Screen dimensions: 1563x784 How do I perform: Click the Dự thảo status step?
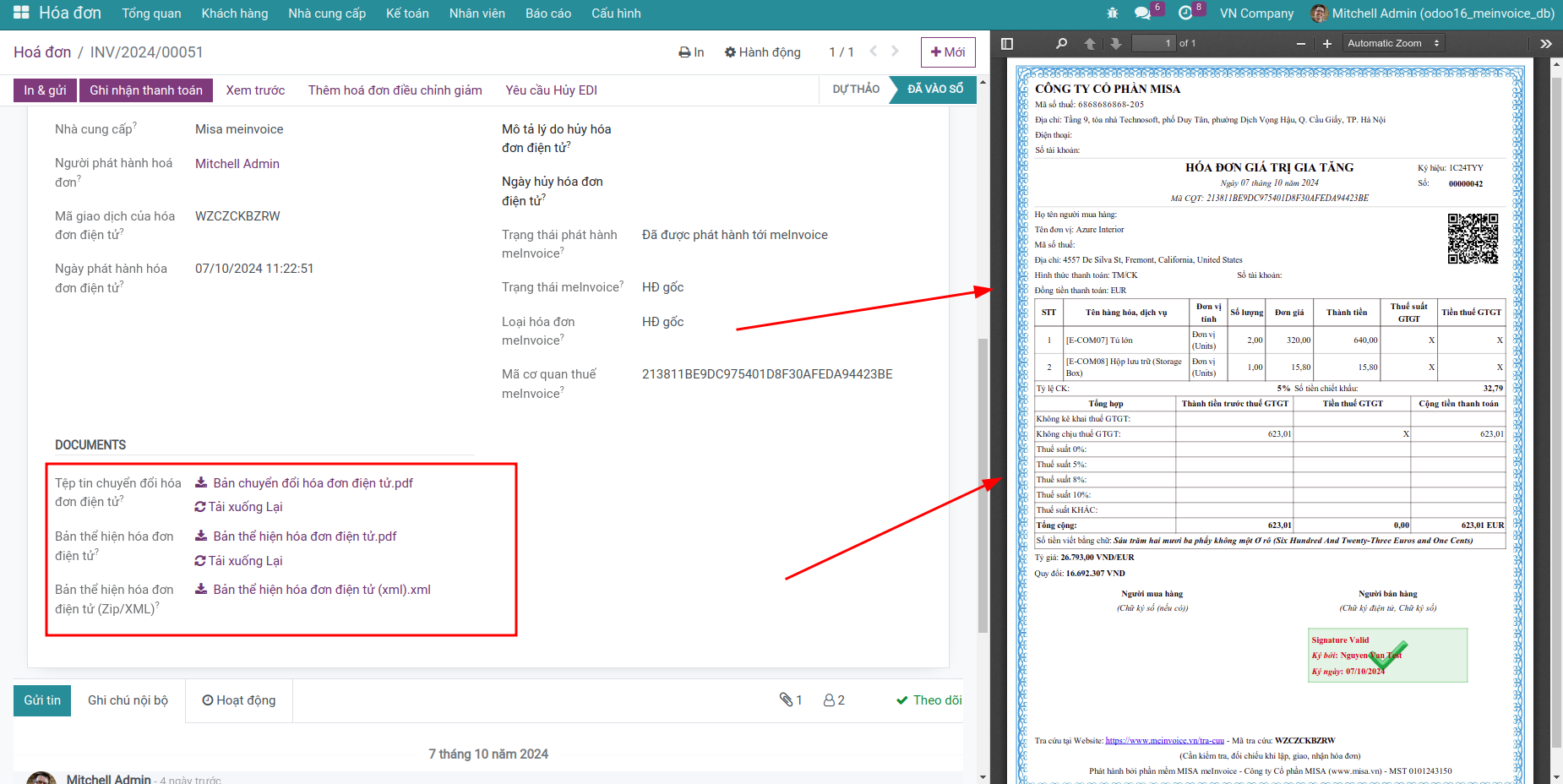tap(855, 90)
